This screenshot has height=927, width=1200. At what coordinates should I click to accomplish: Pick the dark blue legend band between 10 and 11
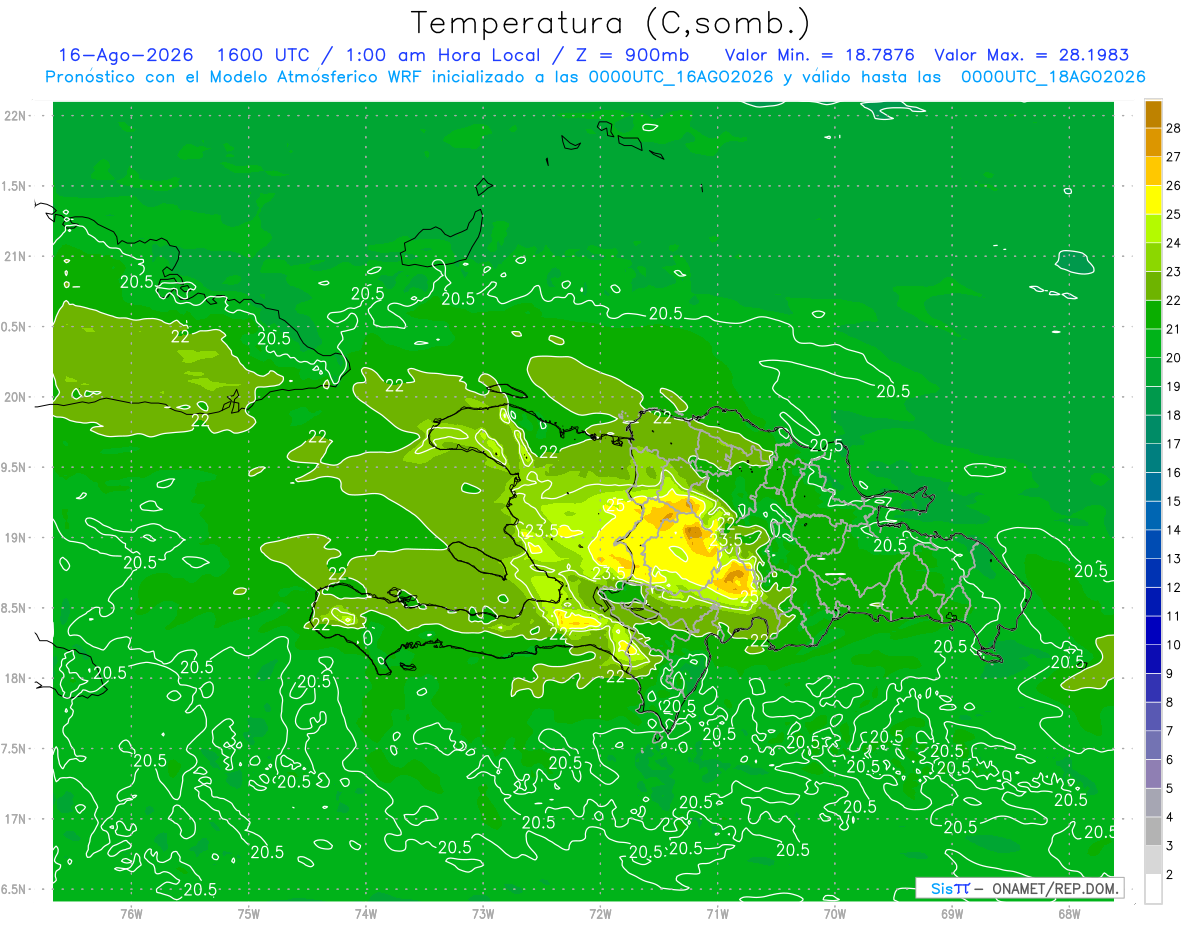[x=1153, y=630]
